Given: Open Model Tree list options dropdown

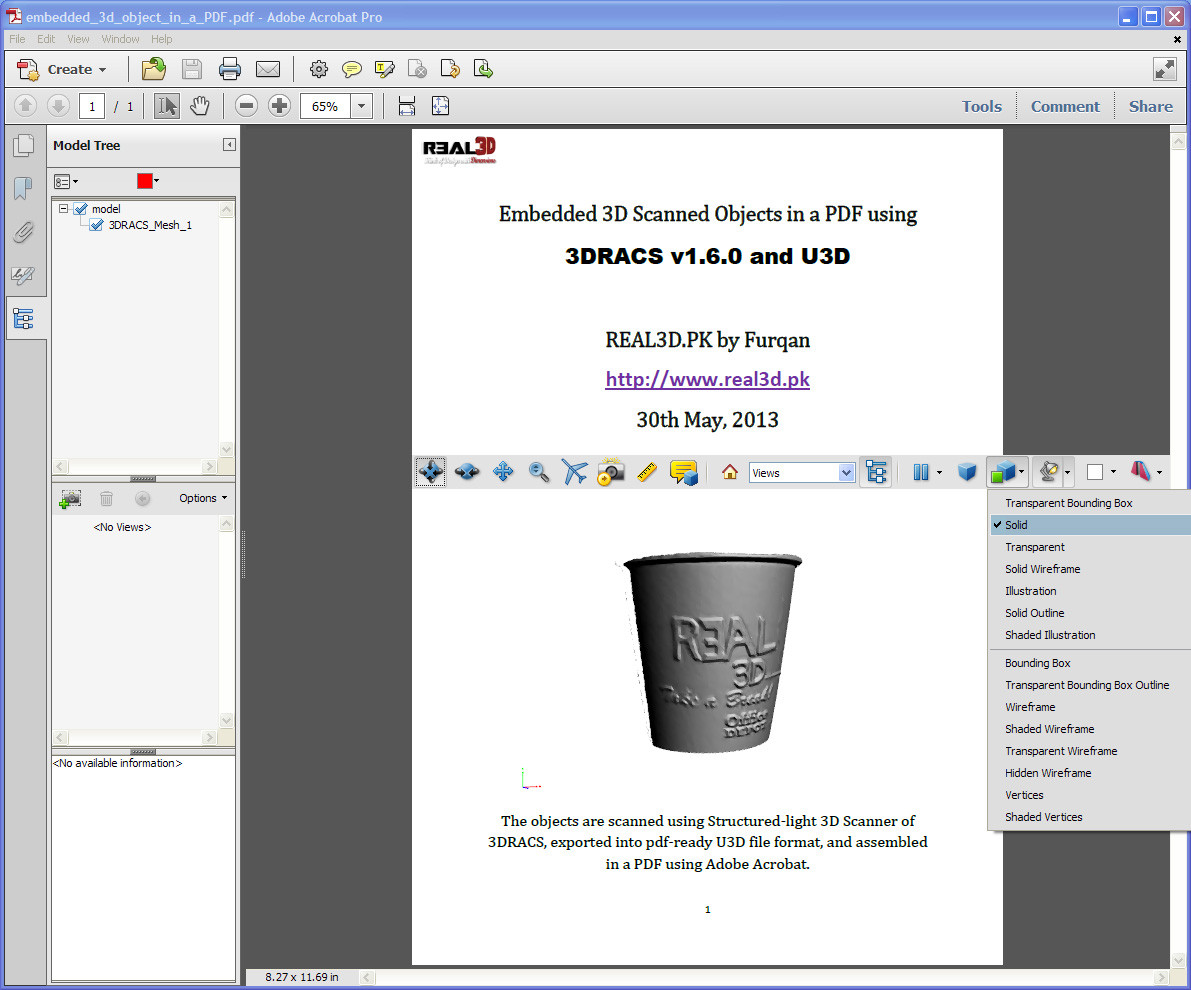Looking at the screenshot, I should point(66,181).
